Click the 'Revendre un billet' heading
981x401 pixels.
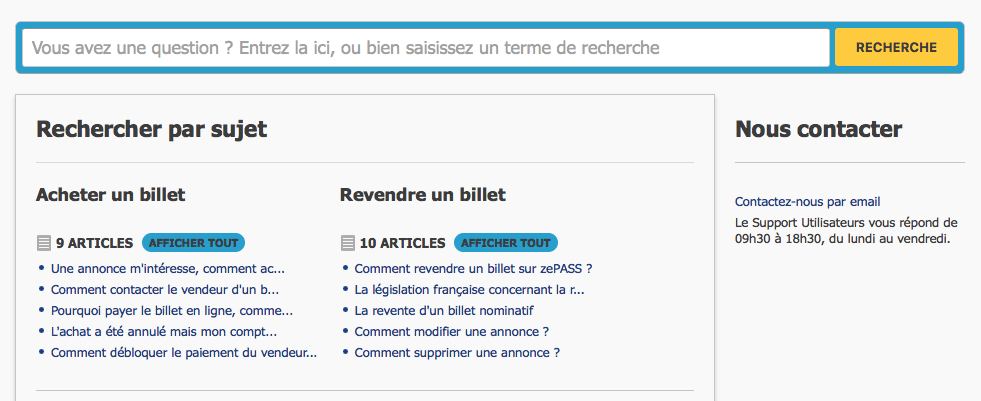tap(423, 195)
